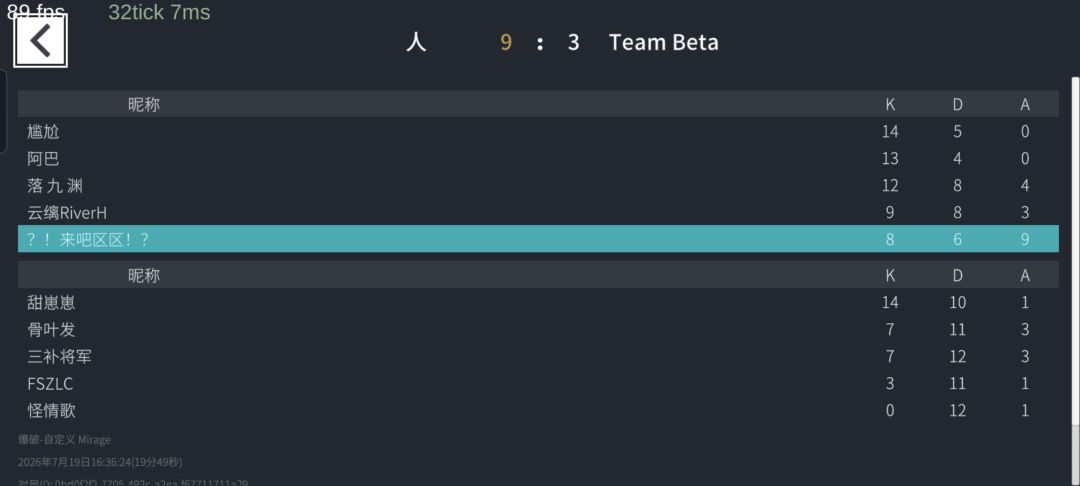This screenshot has height=486, width=1080.
Task: Click highlighted row ?！来吧区区！？
Action: point(538,239)
